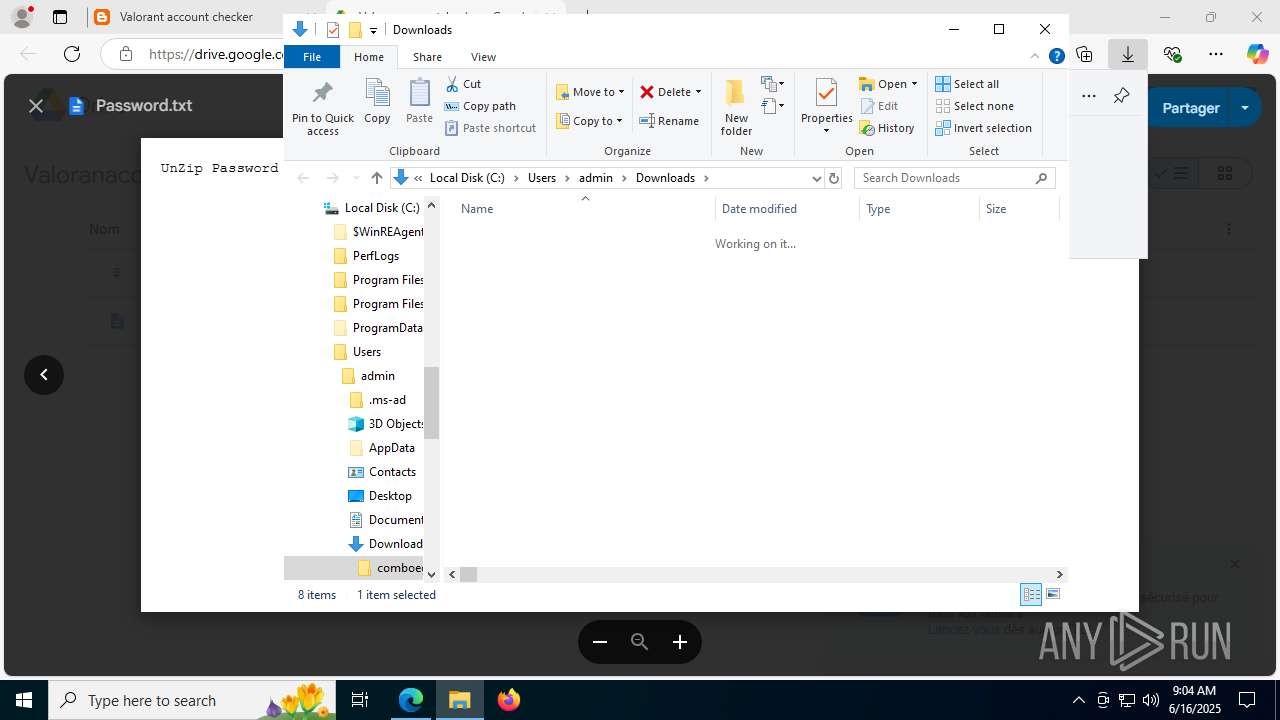Invert selection in the Explorer ribbon
Viewport: 1280px width, 720px height.
[984, 128]
